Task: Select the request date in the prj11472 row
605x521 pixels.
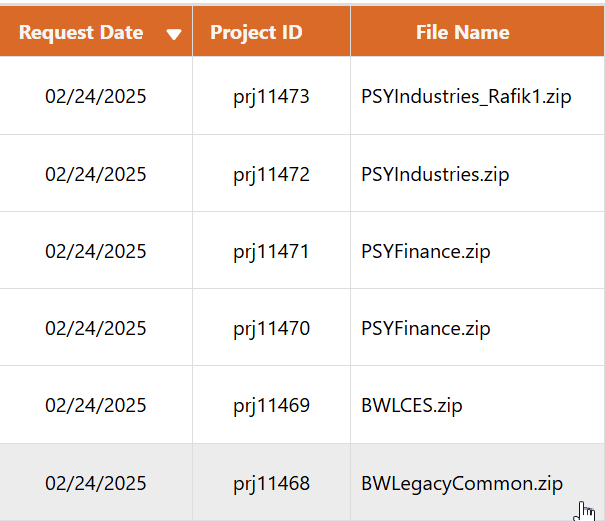Action: click(x=96, y=175)
